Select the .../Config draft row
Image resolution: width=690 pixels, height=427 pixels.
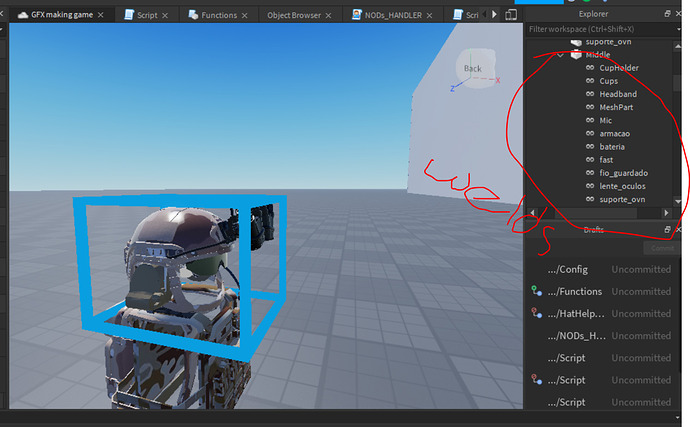coord(604,269)
